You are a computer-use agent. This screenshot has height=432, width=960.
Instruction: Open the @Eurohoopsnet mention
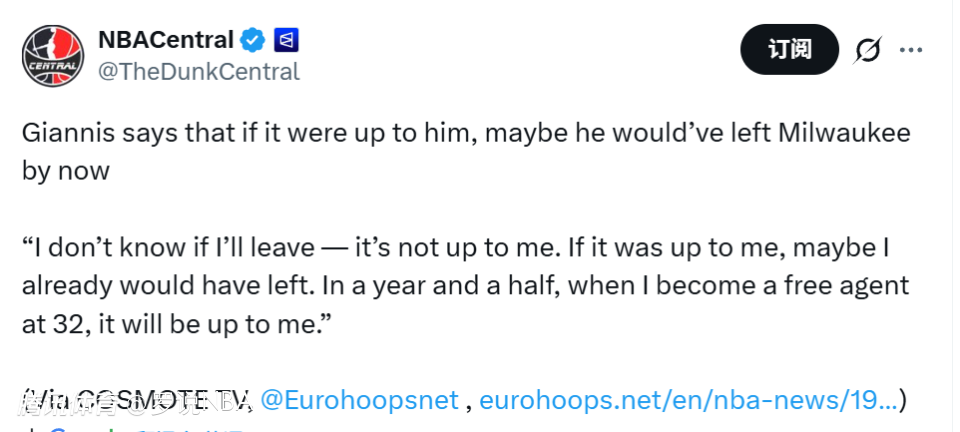click(x=358, y=400)
